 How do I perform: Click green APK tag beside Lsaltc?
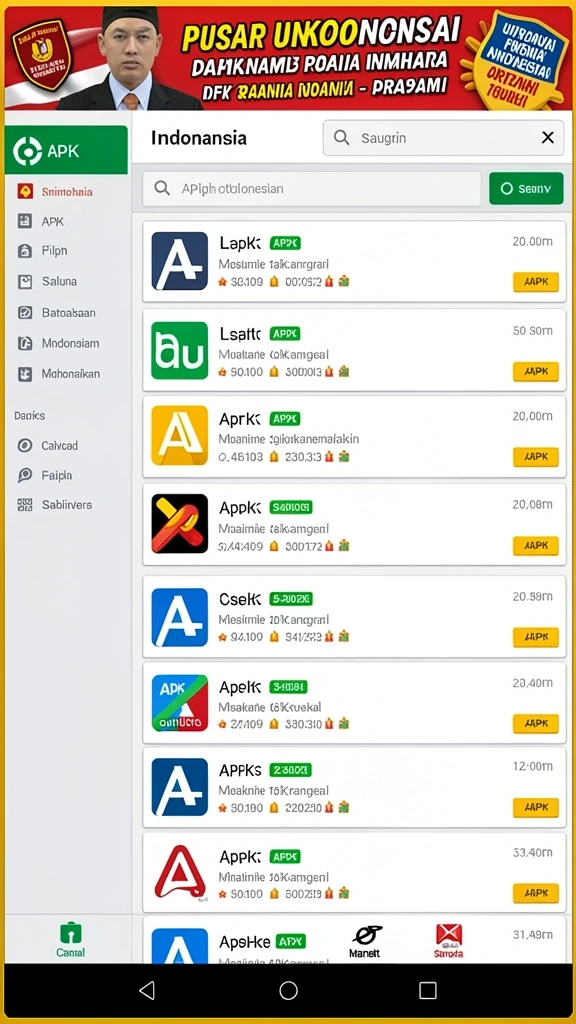tap(285, 334)
